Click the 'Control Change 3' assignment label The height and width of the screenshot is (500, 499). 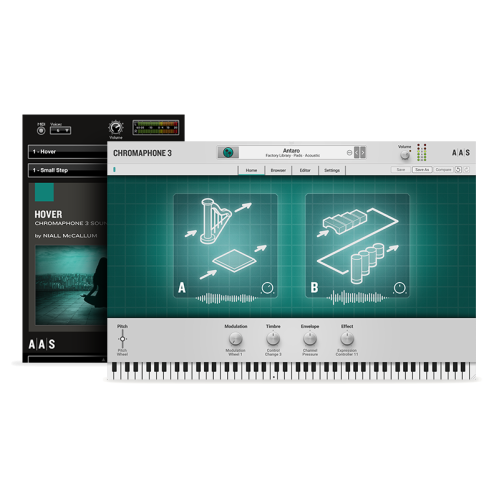[273, 352]
